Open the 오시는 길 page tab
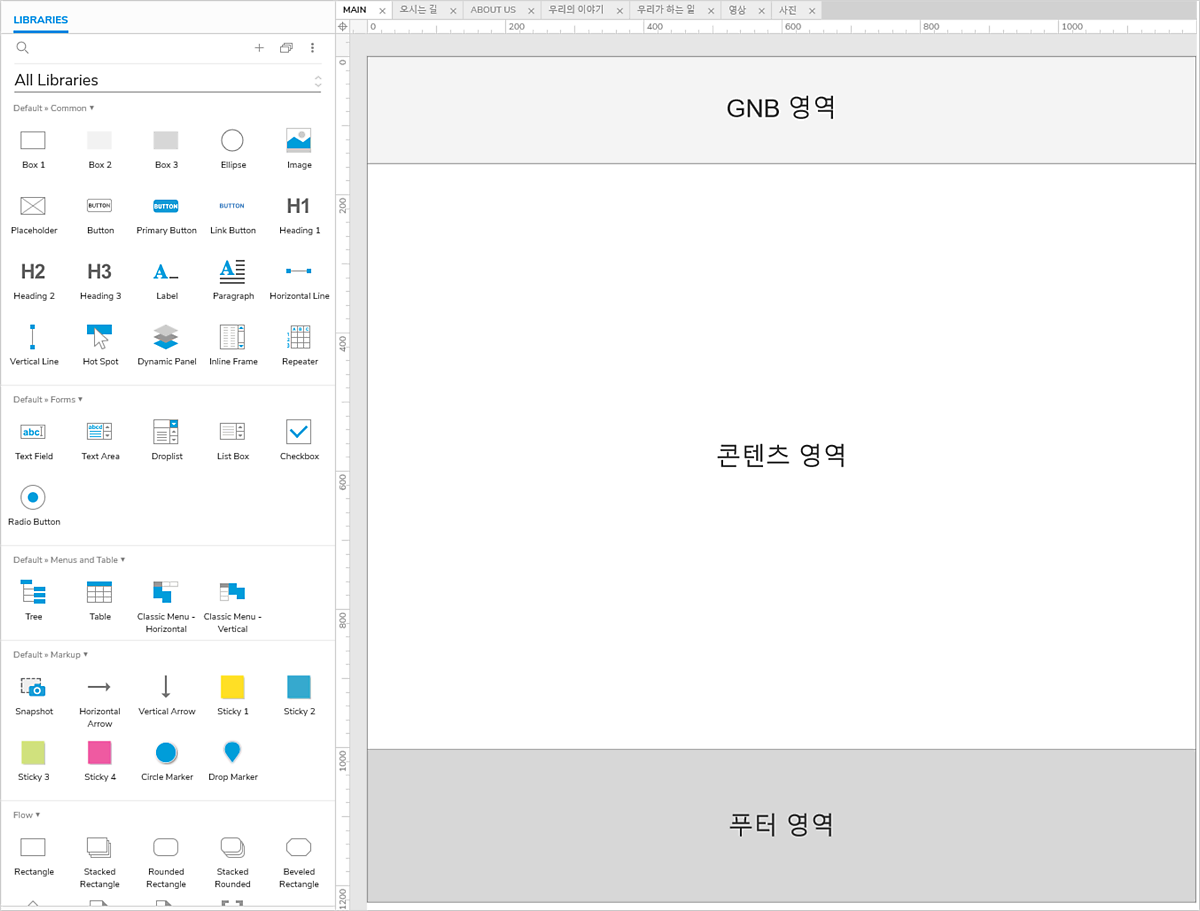 (418, 10)
